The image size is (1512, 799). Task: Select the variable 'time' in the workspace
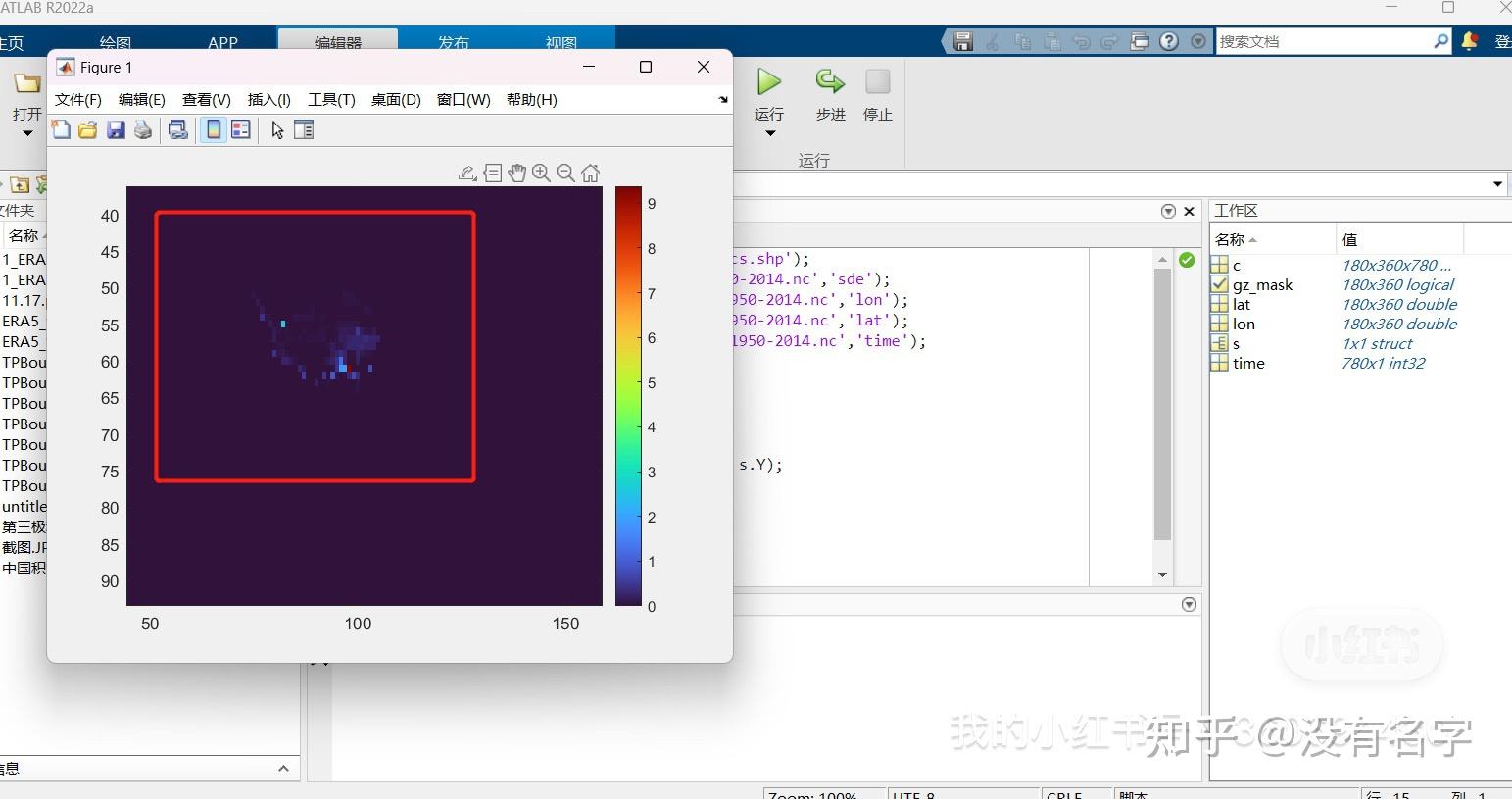(x=1248, y=363)
